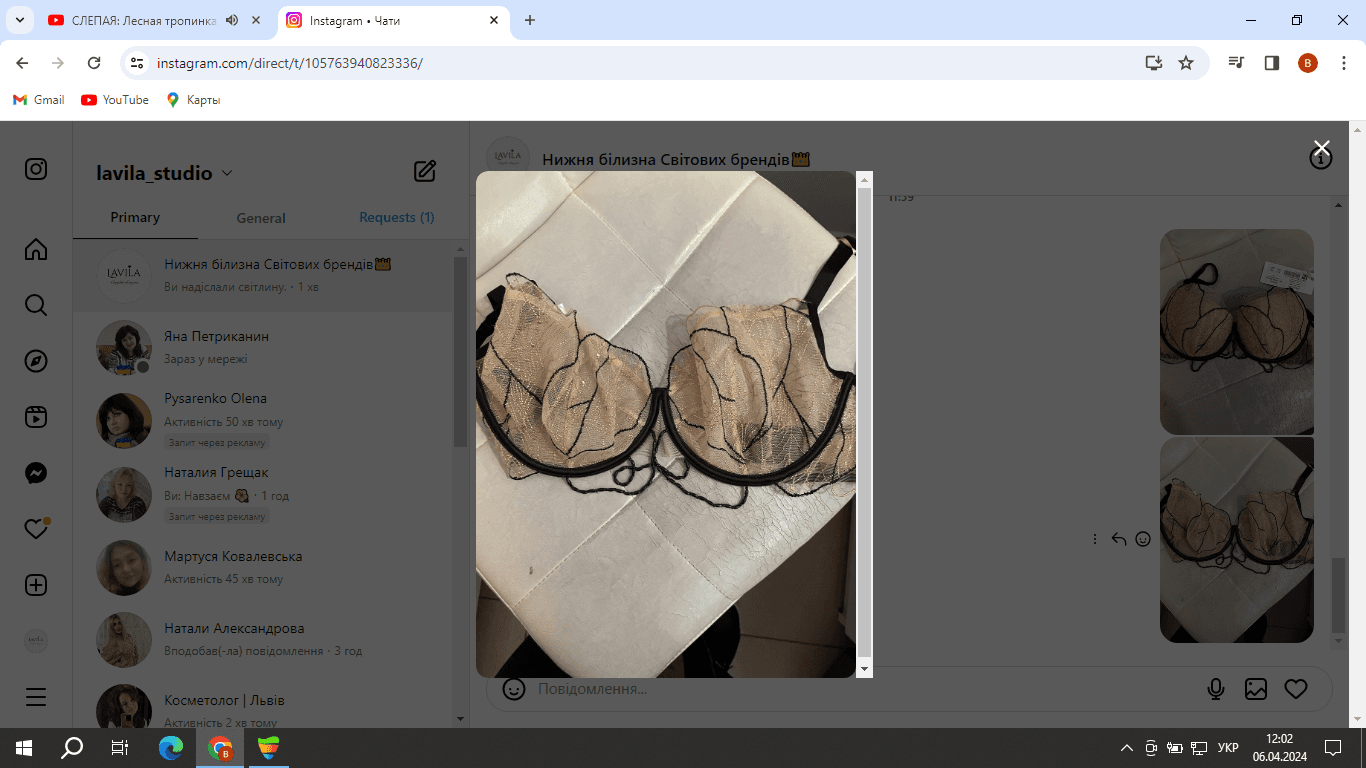Open the lower bra photo thumbnail in chat
This screenshot has height=768, width=1366.
click(x=1237, y=539)
